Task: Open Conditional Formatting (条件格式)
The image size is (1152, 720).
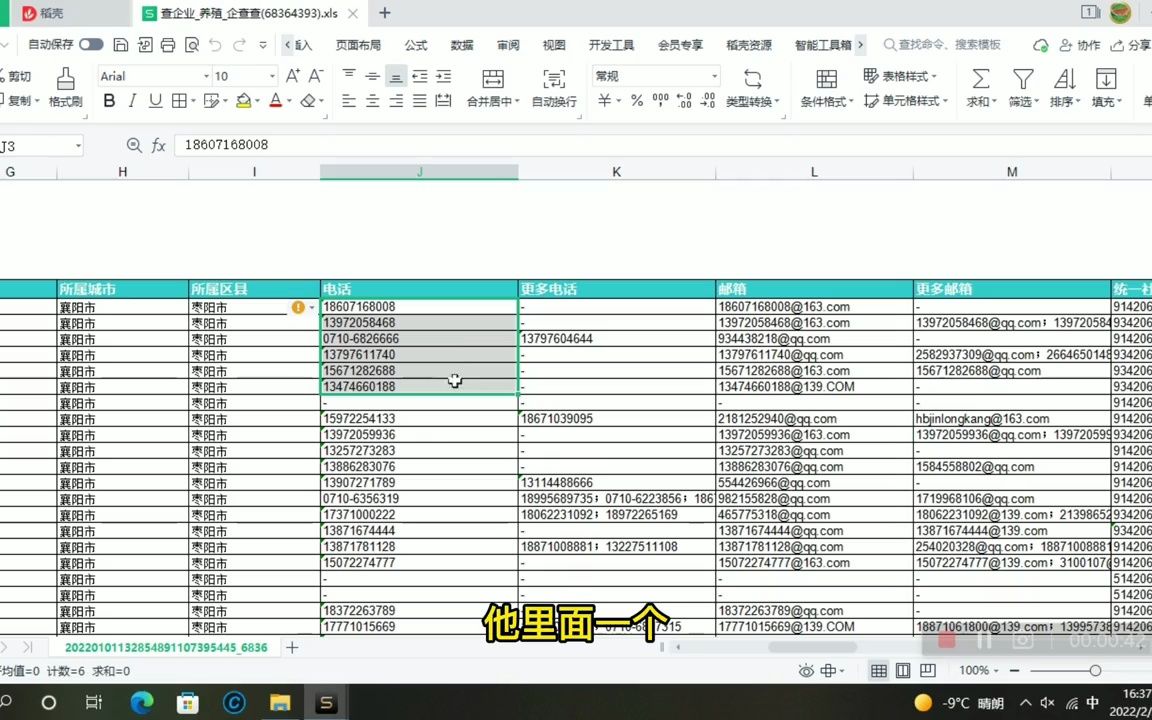Action: (x=826, y=88)
